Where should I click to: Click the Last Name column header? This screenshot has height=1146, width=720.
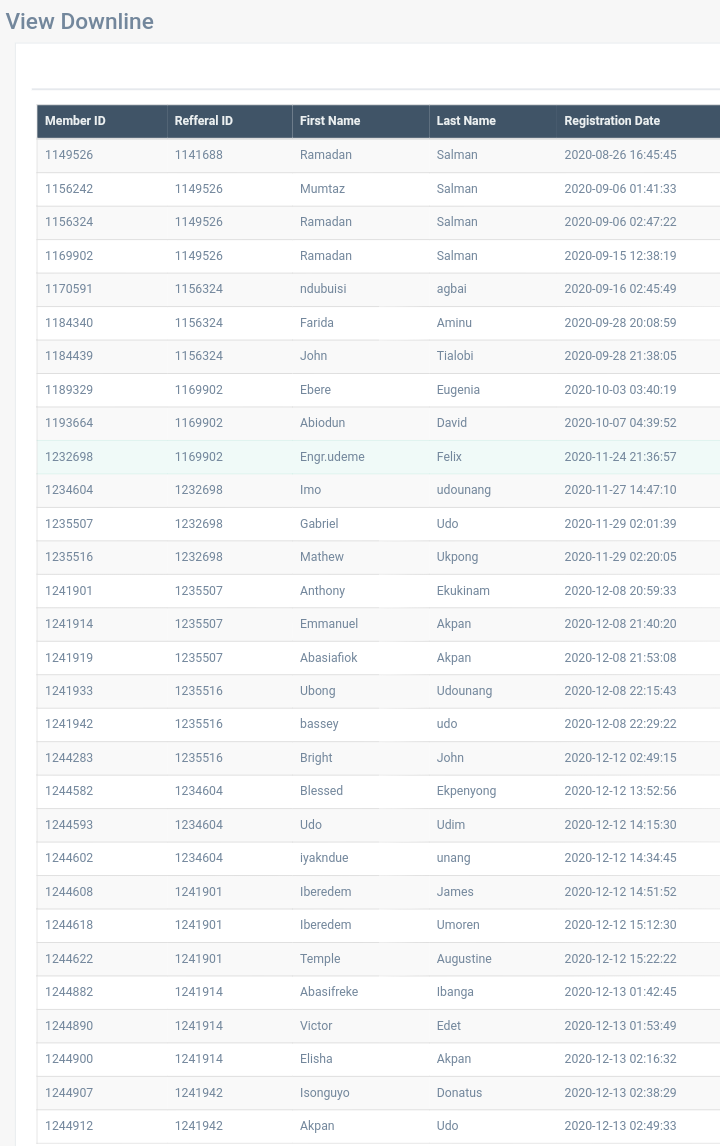(x=466, y=121)
